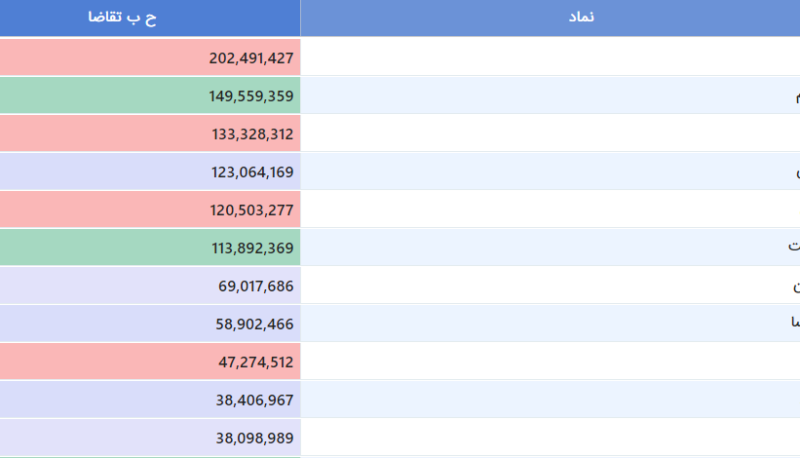The width and height of the screenshot is (800, 458).
Task: Select the نماد cell beside 133,328,312
Action: [550, 134]
